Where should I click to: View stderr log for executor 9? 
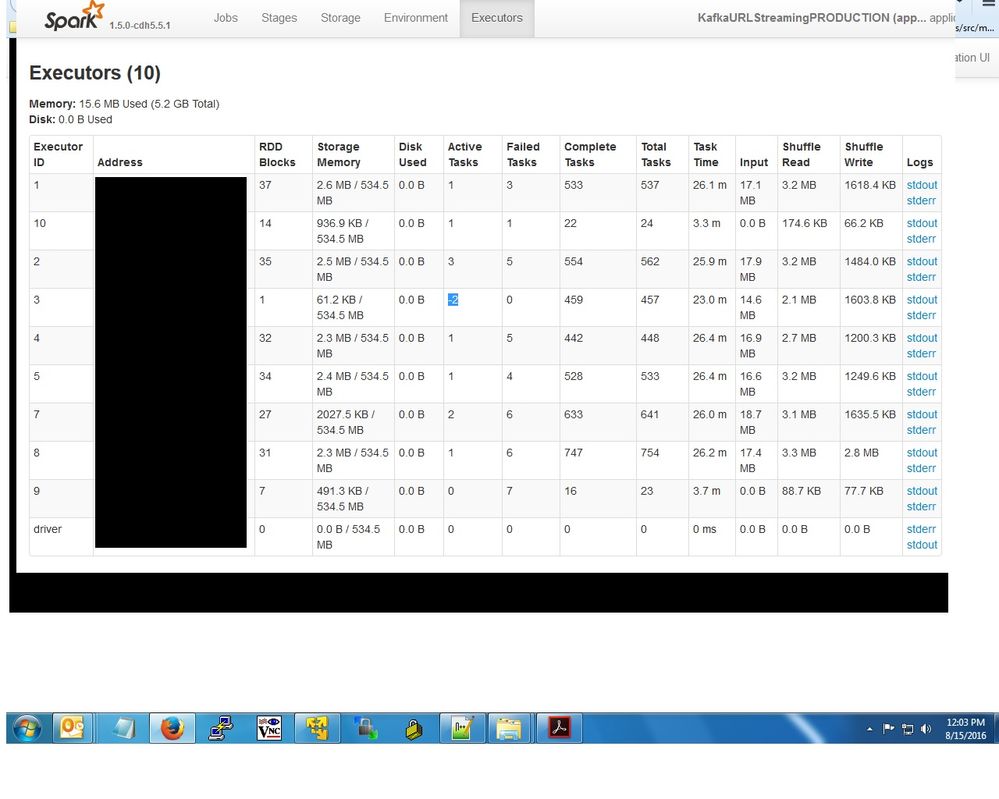pyautogui.click(x=921, y=507)
